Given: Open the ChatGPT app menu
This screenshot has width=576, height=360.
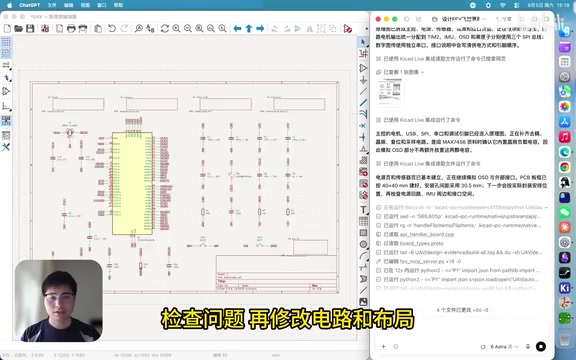Looking at the screenshot, I should (29, 5).
